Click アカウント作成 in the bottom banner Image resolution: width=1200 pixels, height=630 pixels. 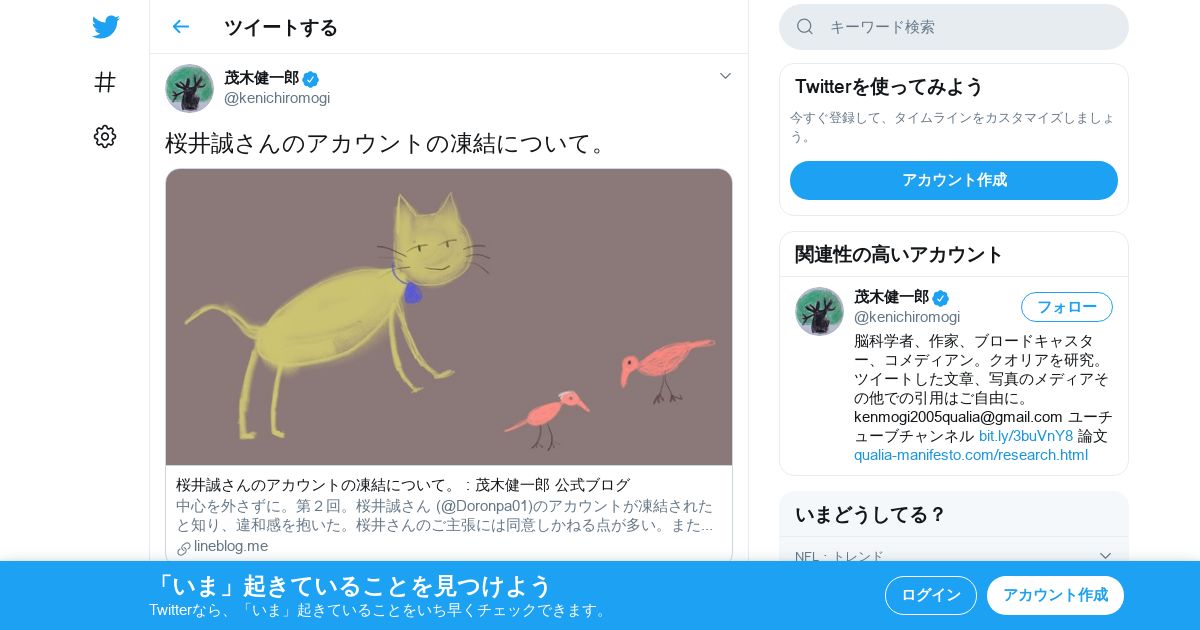tap(1055, 595)
